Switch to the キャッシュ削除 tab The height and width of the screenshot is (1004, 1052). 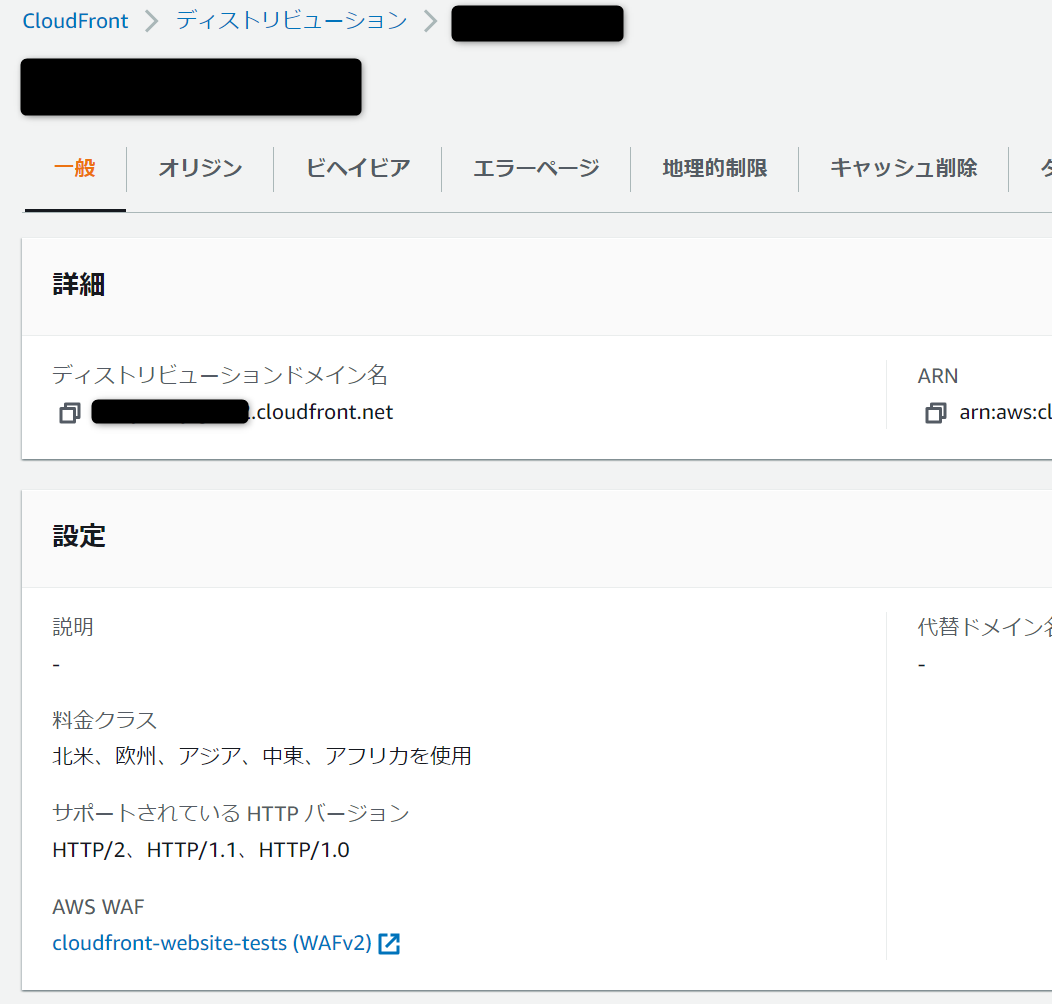tap(902, 168)
